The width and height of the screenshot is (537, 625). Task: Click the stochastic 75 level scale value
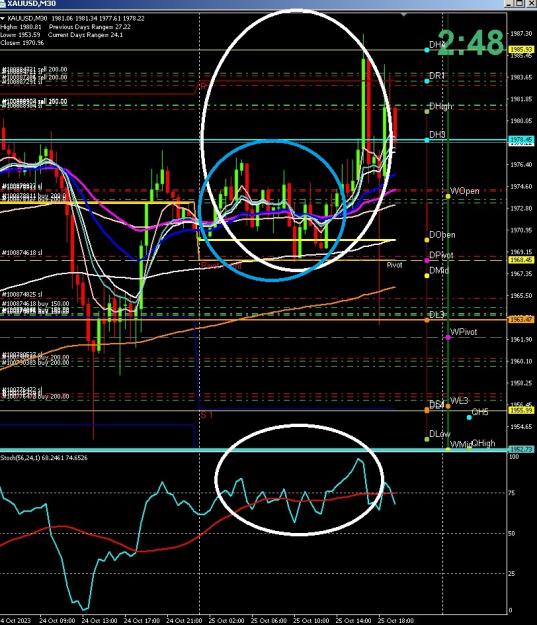[512, 493]
